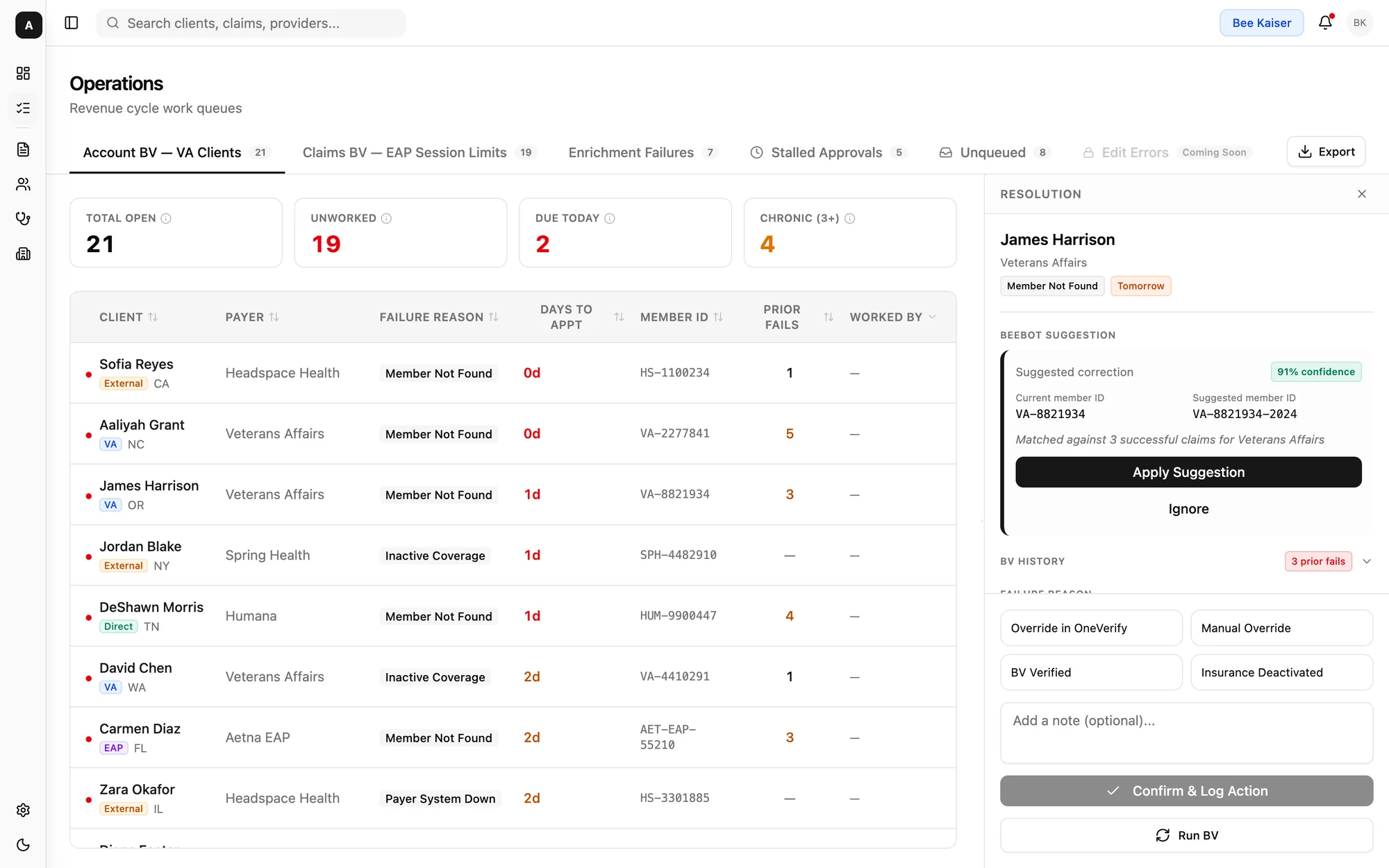This screenshot has width=1389, height=868.
Task: Open the Sofia Reyes row
Action: tap(513, 373)
